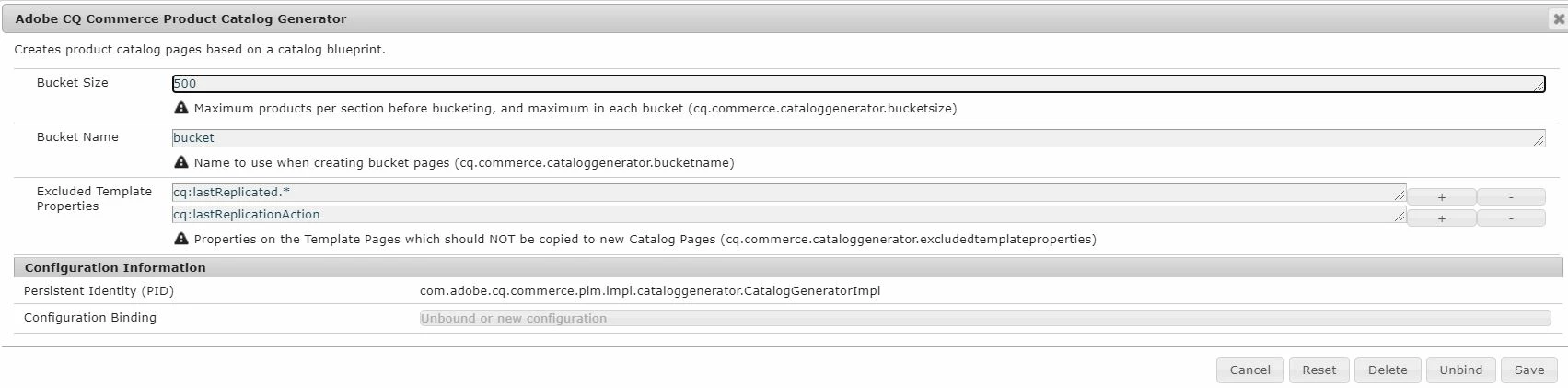Click the Bucket Size field resize handle
This screenshot has width=1568, height=388.
click(1539, 87)
